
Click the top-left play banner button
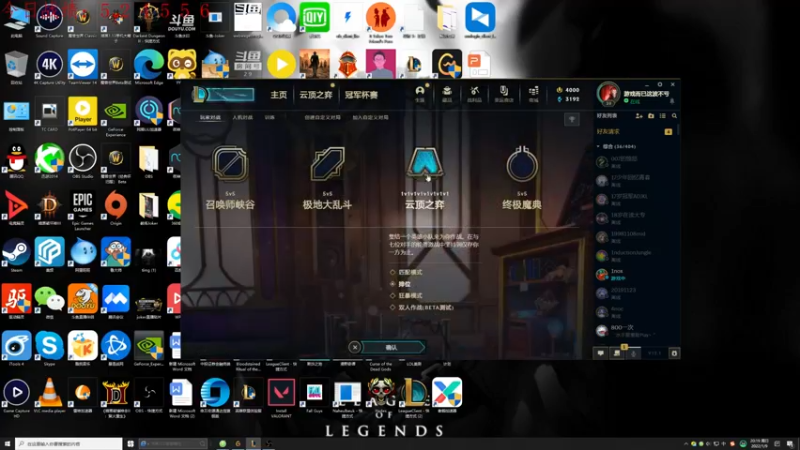[231, 94]
